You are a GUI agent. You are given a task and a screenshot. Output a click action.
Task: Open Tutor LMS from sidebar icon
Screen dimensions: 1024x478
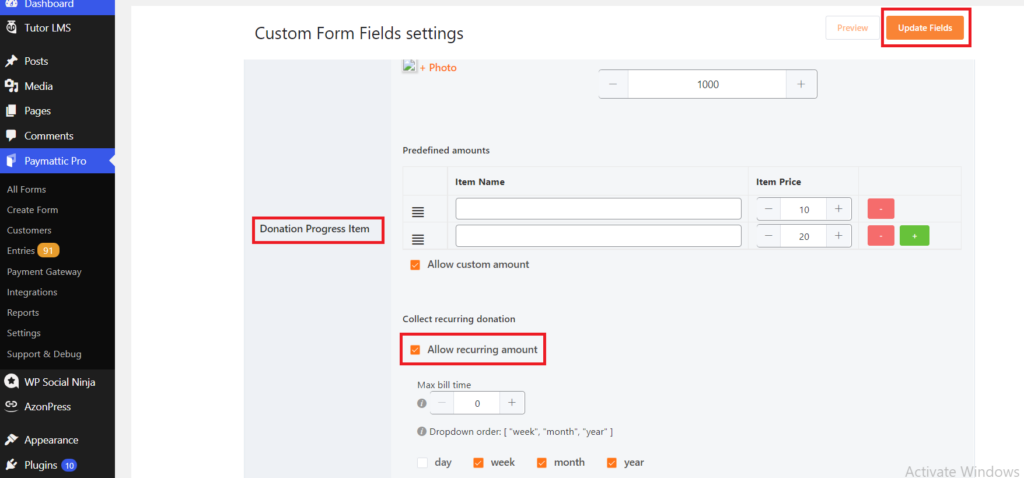pyautogui.click(x=11, y=28)
